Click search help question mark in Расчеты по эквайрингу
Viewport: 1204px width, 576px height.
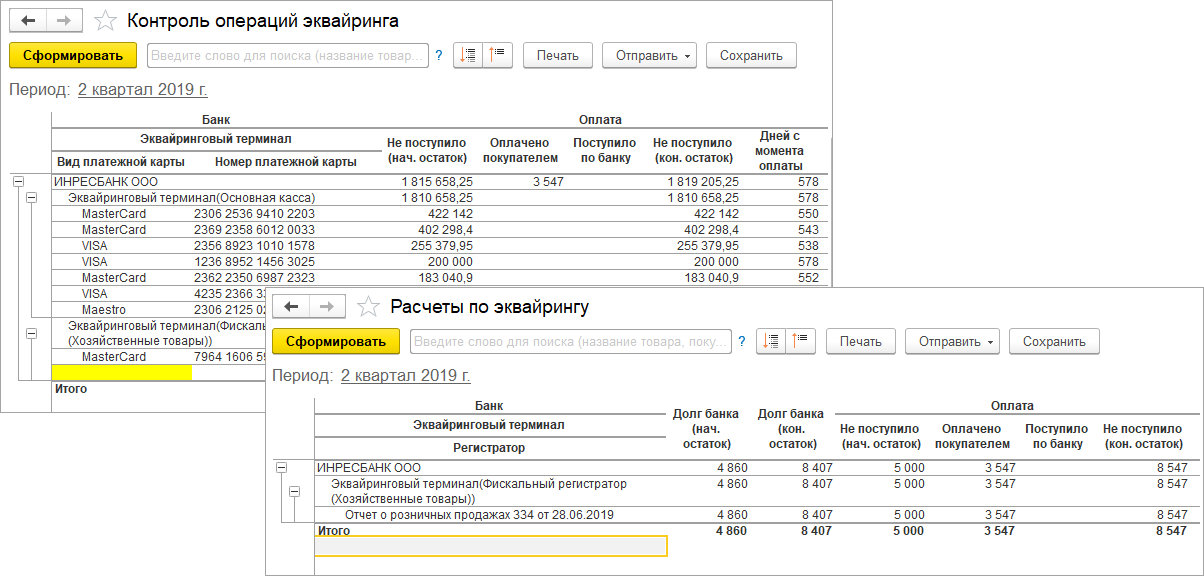[x=741, y=342]
